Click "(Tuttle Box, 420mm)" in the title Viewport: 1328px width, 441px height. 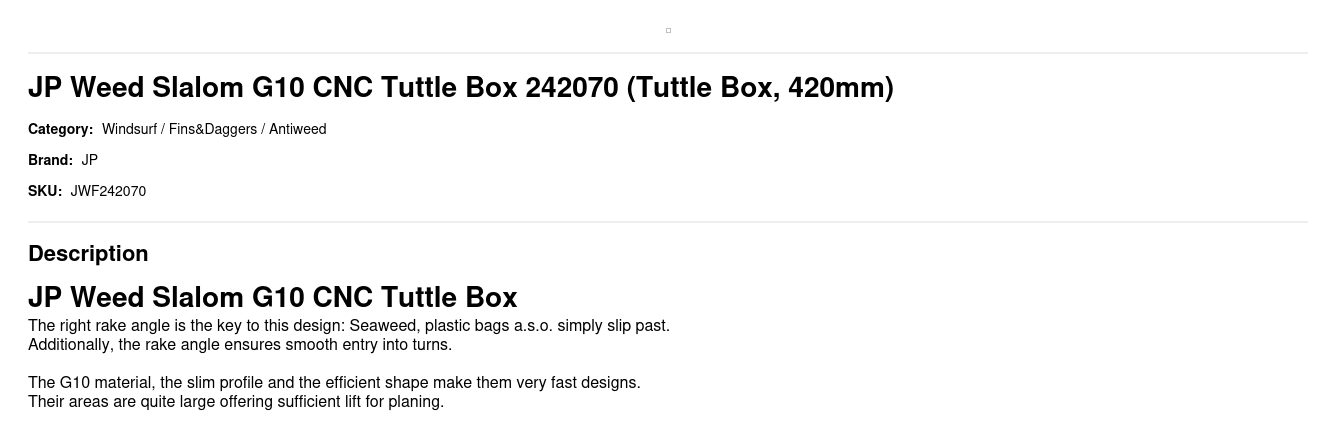coord(760,88)
